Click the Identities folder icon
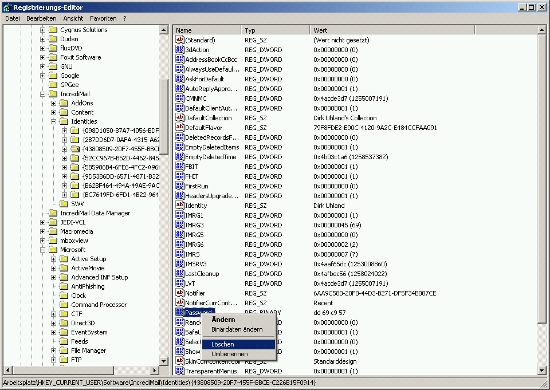The height and width of the screenshot is (390, 550). (63, 121)
